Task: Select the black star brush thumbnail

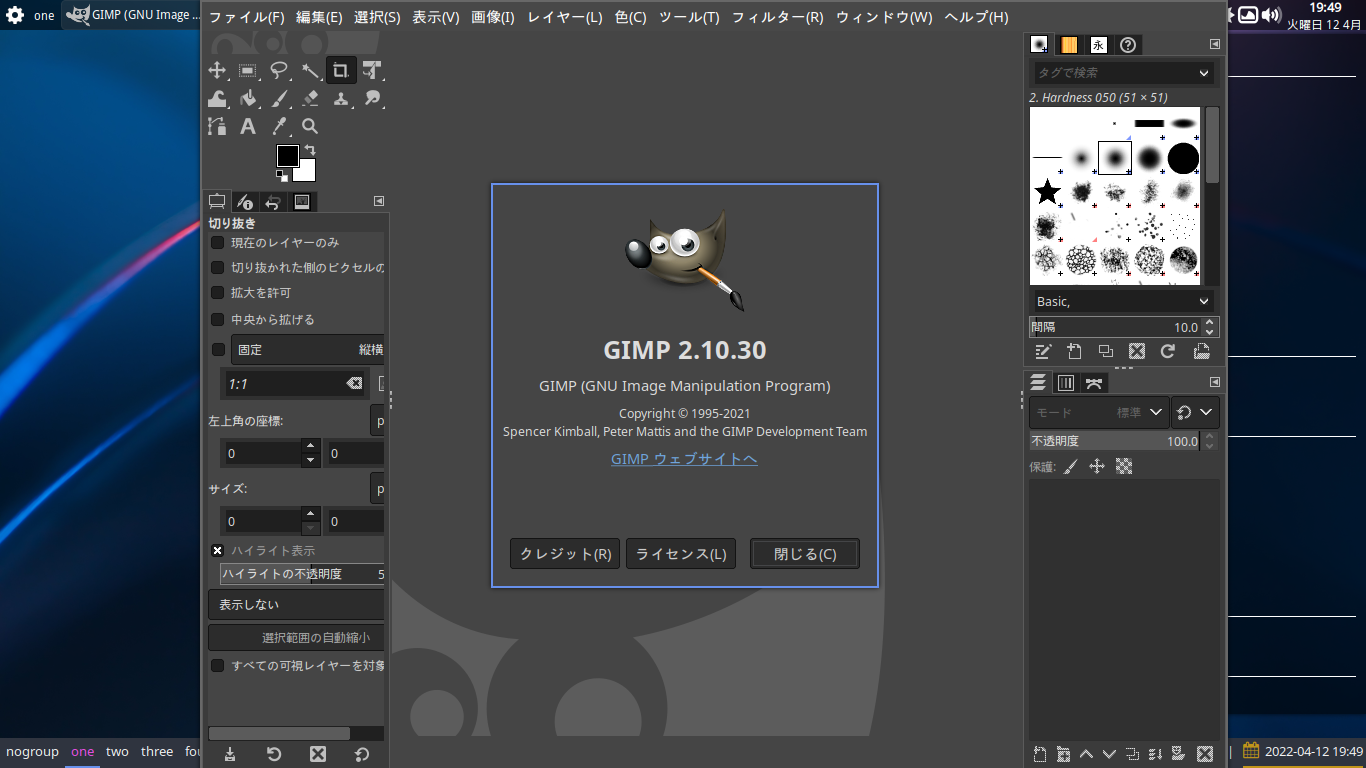Action: 1047,191
